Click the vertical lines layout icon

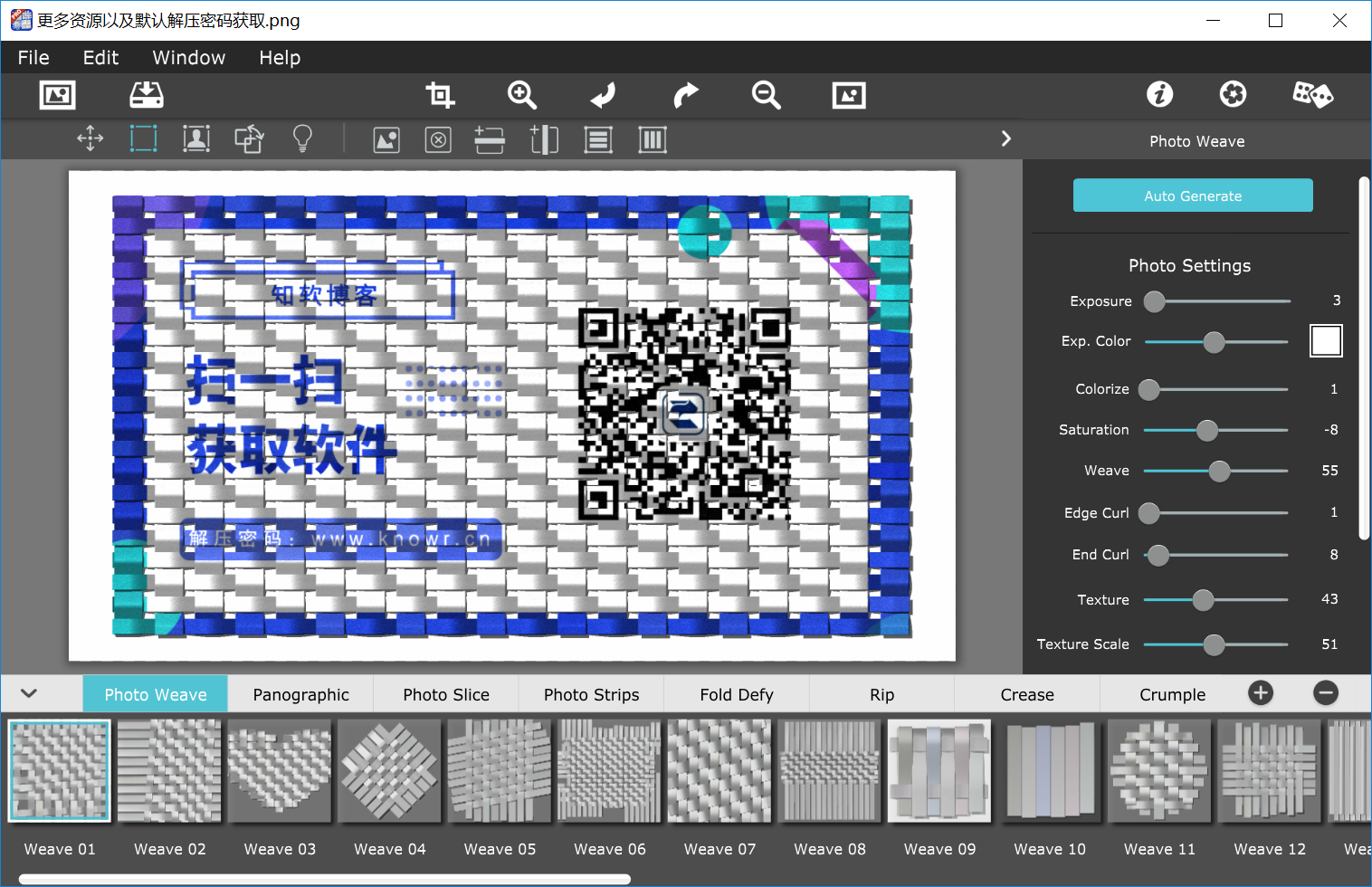click(653, 140)
